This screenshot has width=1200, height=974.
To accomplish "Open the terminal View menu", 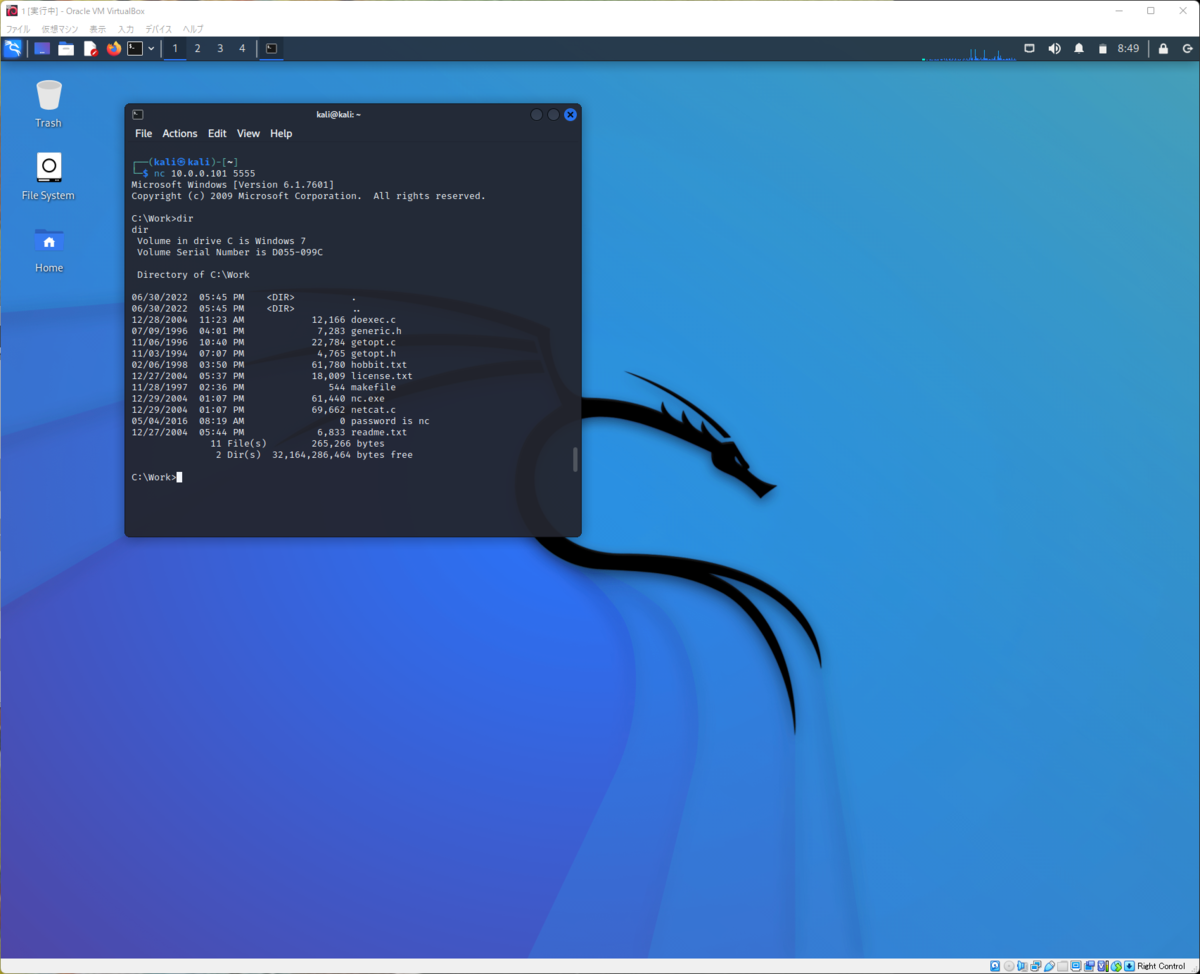I will [x=248, y=133].
